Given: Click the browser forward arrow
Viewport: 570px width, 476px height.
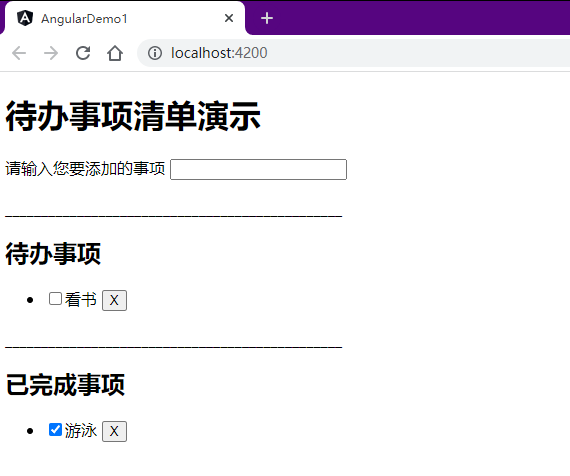Looking at the screenshot, I should (51, 53).
